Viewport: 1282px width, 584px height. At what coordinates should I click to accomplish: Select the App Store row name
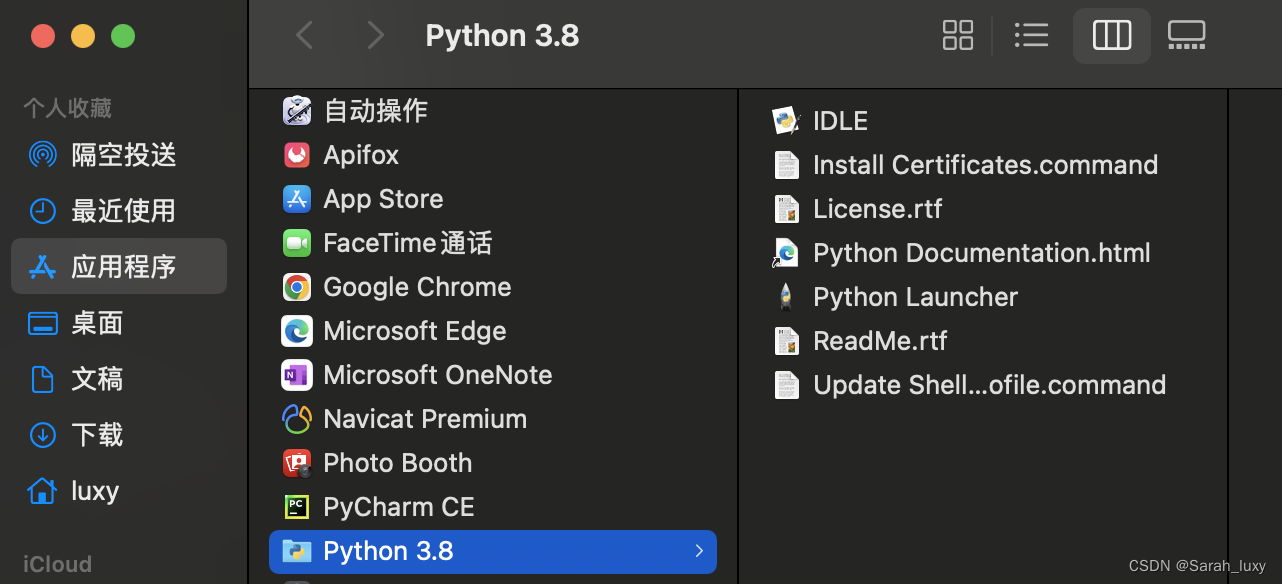pos(383,199)
